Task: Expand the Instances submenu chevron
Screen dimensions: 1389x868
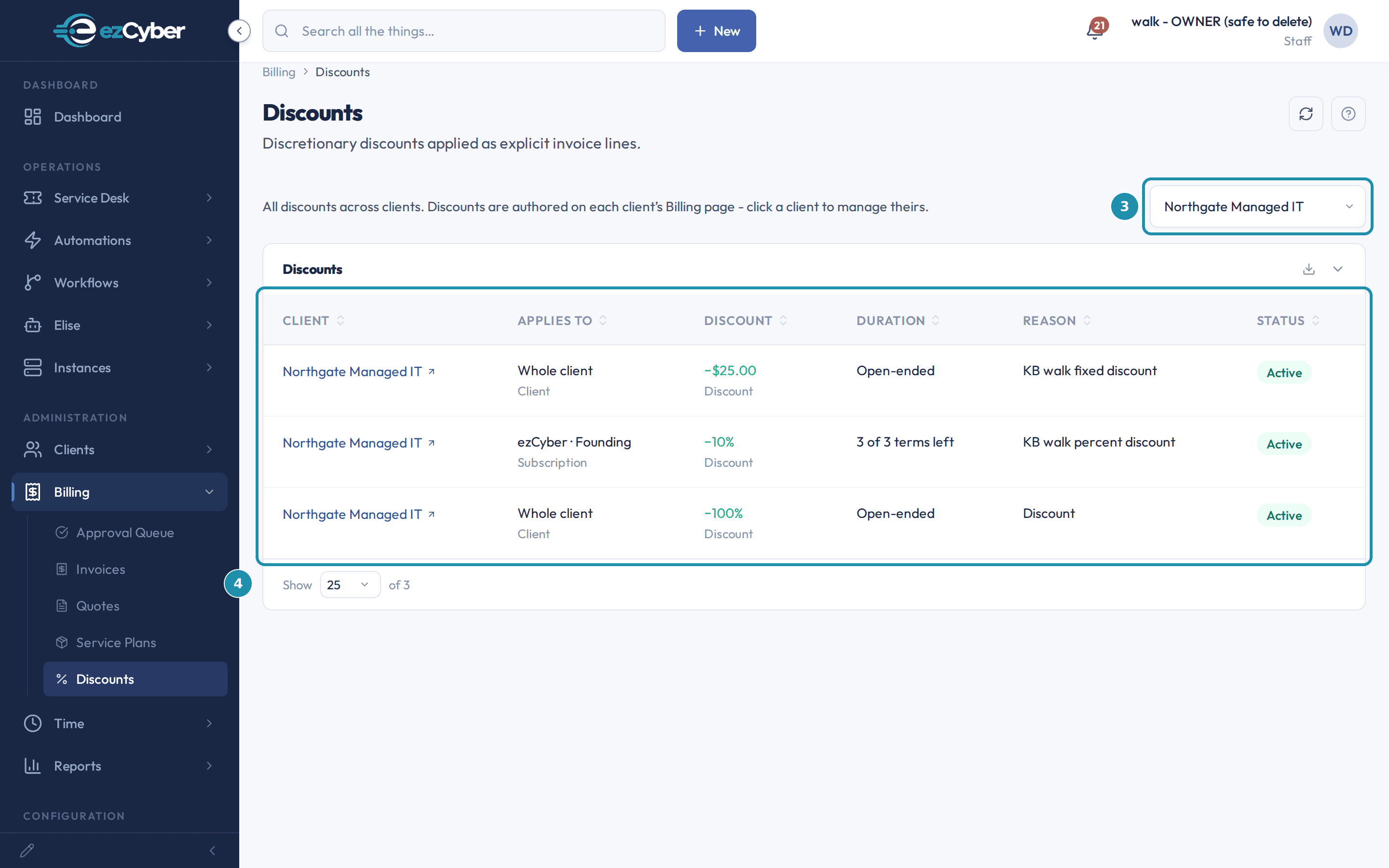Action: pyautogui.click(x=209, y=367)
